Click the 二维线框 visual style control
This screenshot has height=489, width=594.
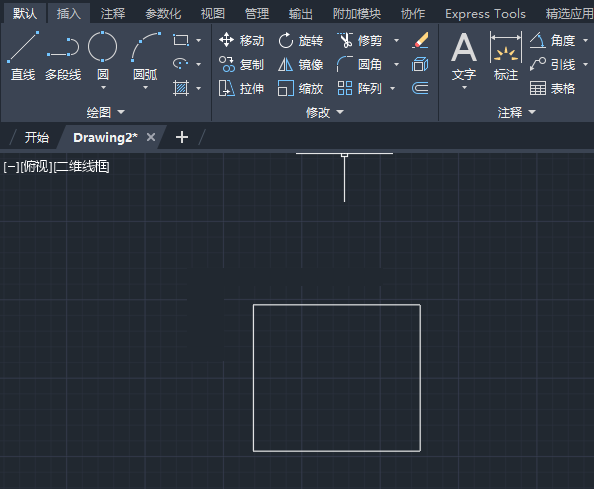pyautogui.click(x=81, y=167)
